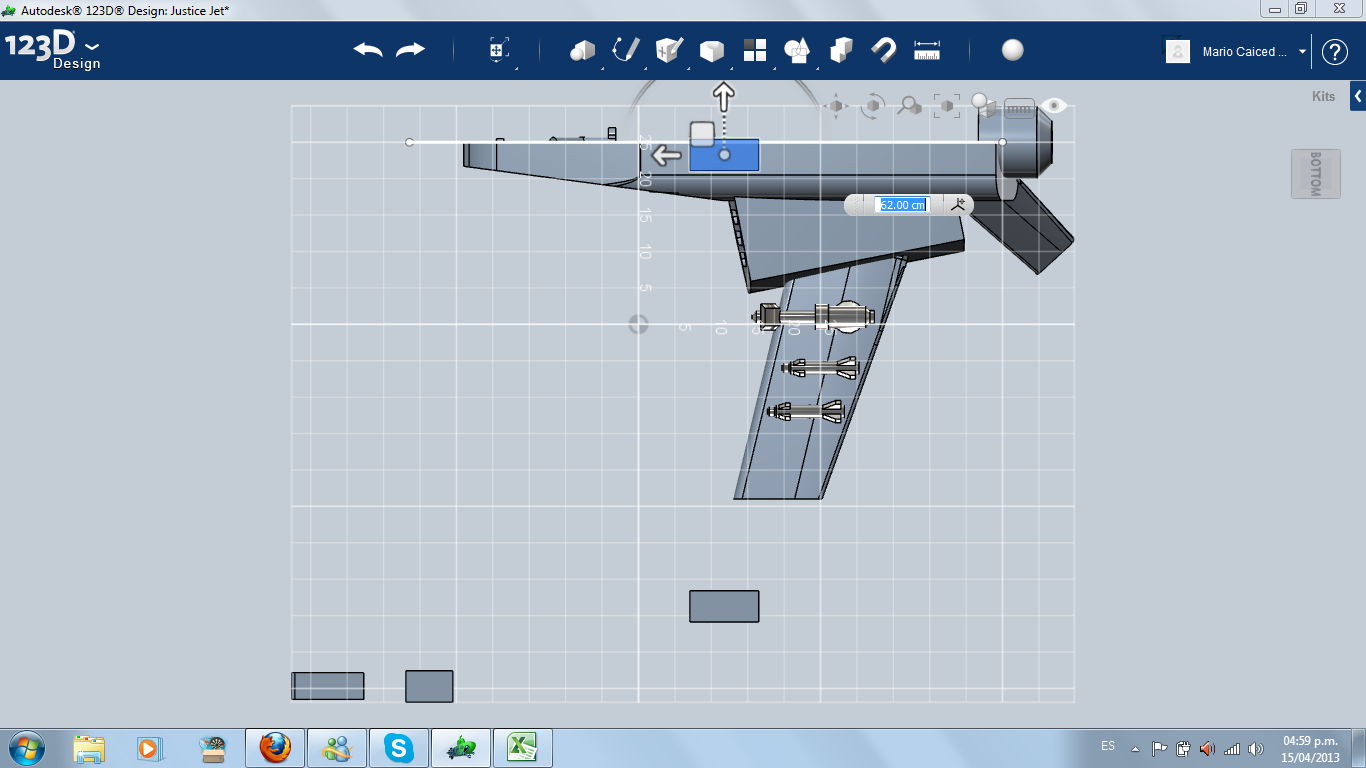Select the Combine tool

(841, 50)
